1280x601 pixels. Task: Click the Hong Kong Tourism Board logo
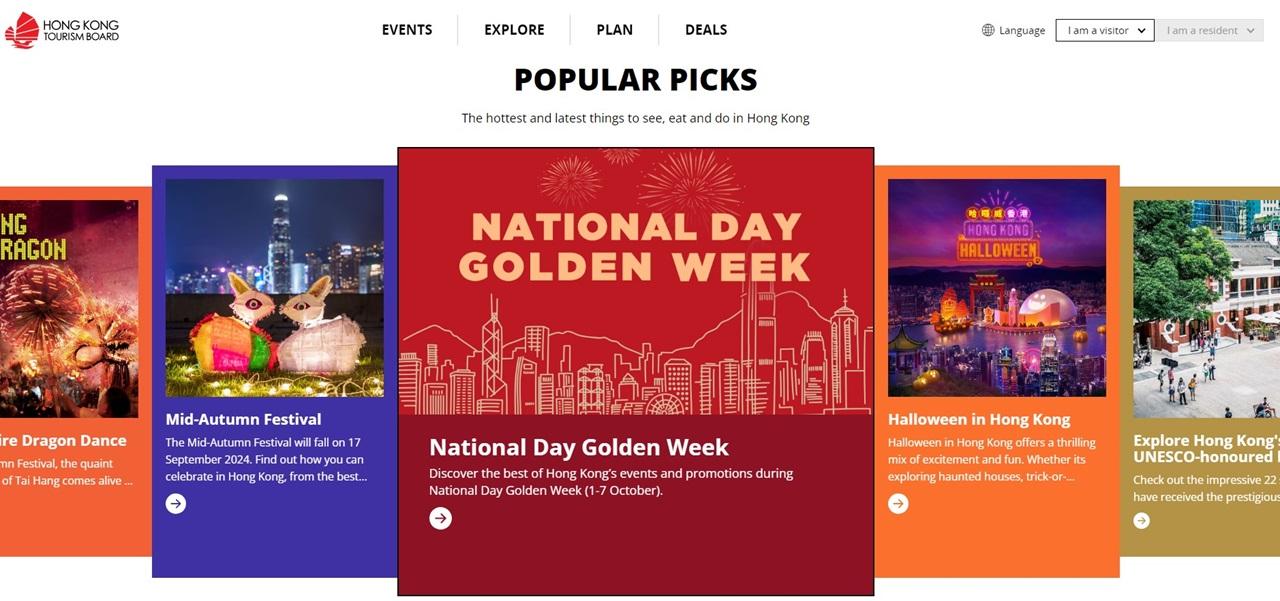(x=62, y=30)
